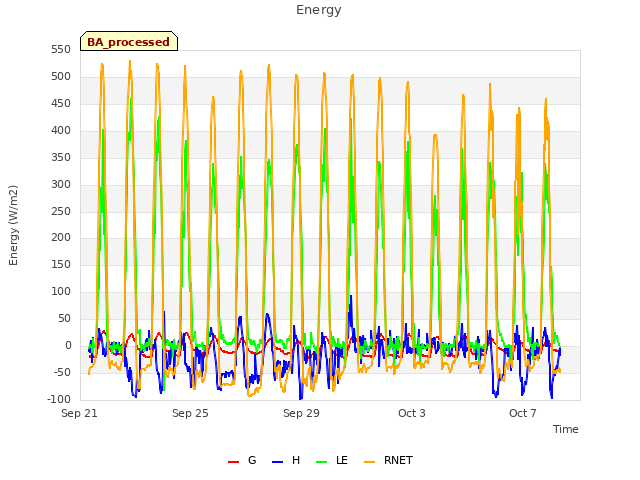The height and width of the screenshot is (480, 640).
Task: Click the Oct 7 x-axis tick label
Action: [x=522, y=413]
